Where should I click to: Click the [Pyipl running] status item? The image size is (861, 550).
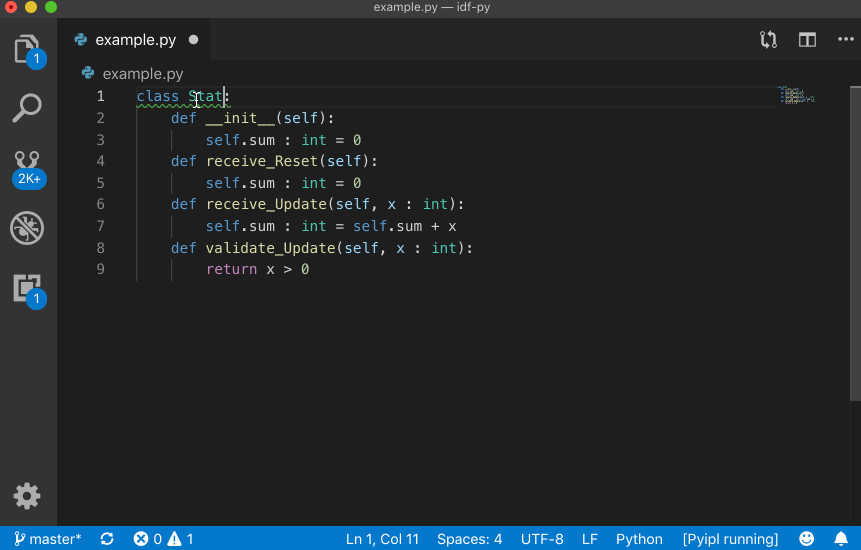click(730, 539)
